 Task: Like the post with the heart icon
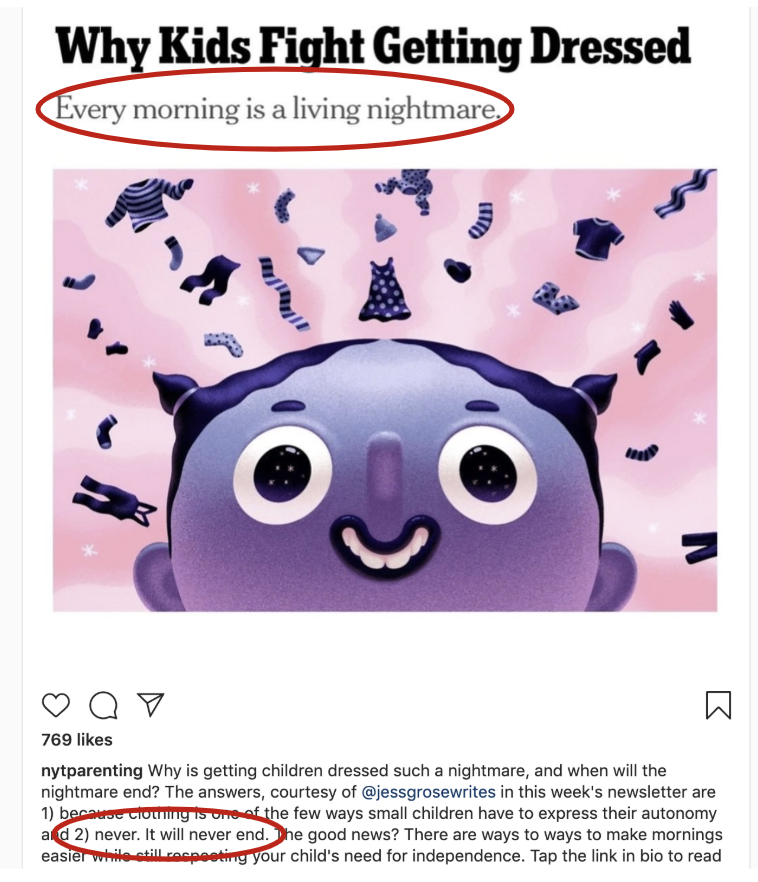point(56,705)
